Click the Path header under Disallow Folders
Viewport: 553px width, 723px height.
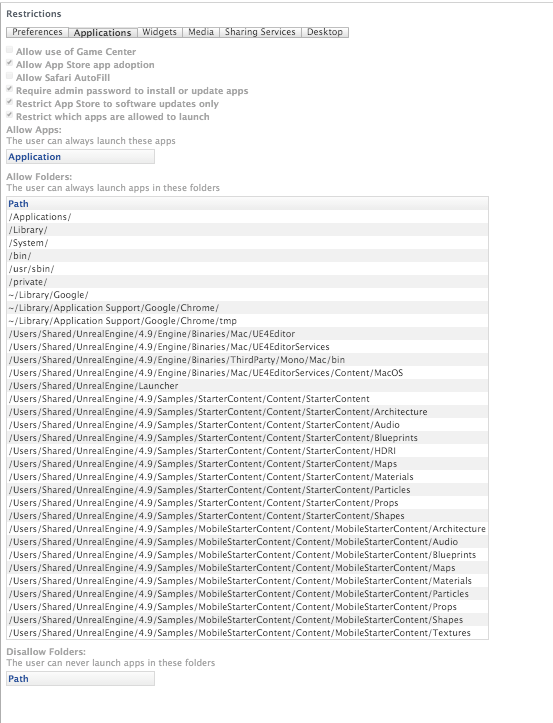click(80, 679)
